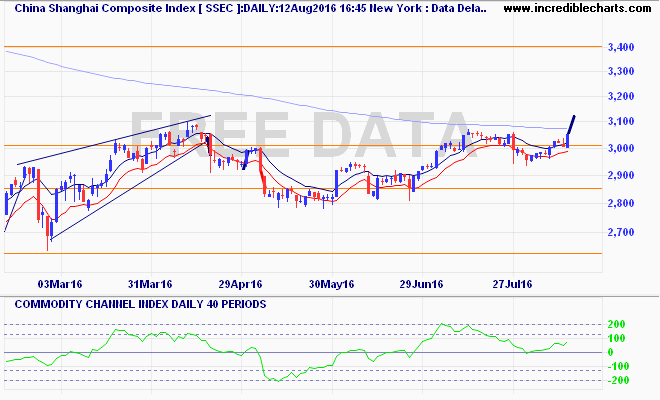
Task: Click the 29Apr16 date marker
Action: (240, 284)
